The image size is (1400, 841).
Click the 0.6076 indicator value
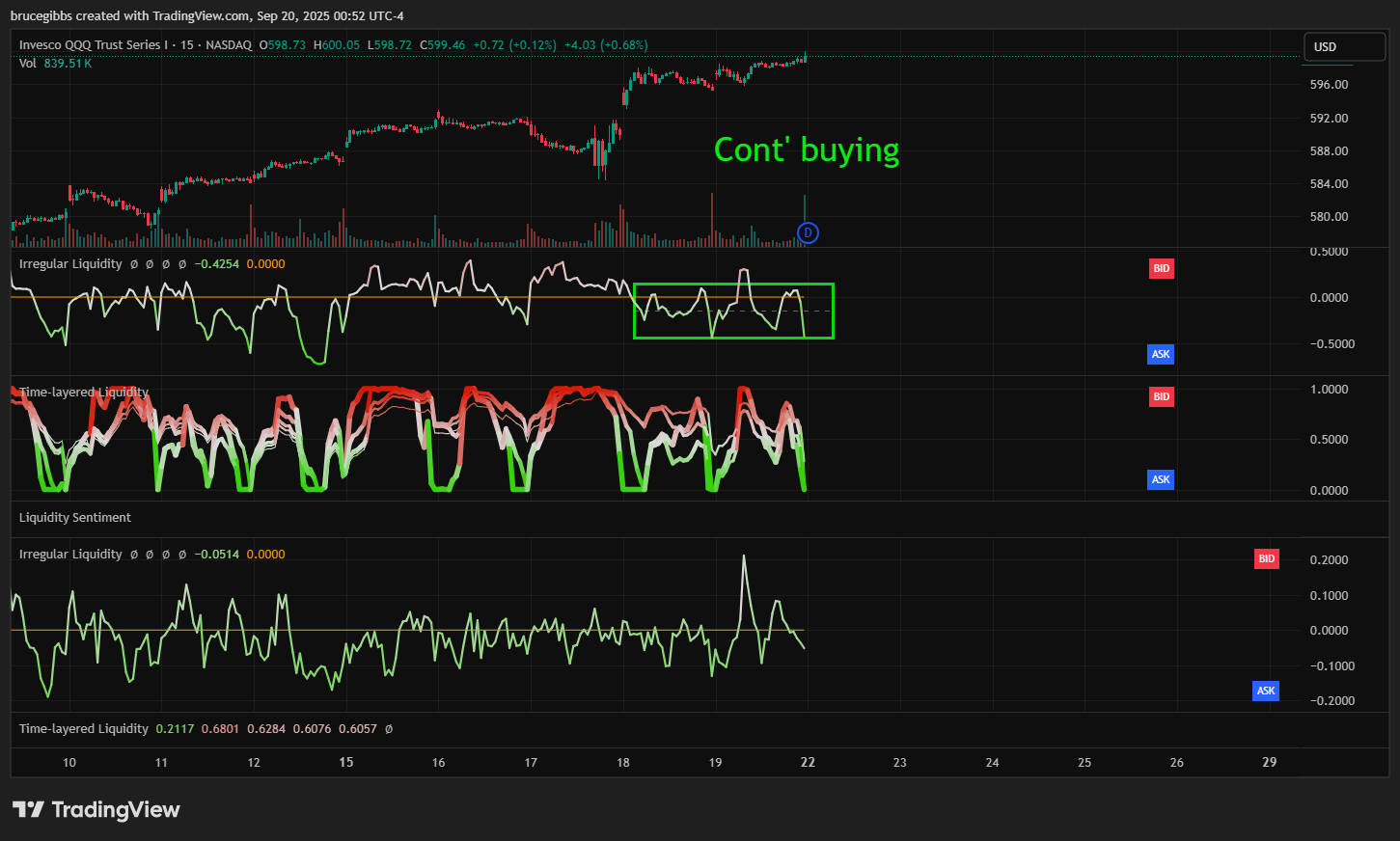[x=312, y=728]
